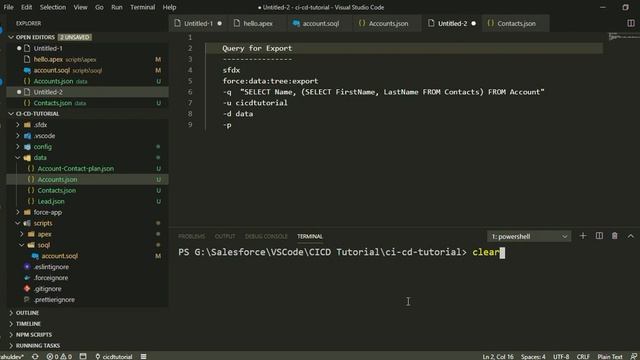Open the .gitignore file
The height and width of the screenshot is (360, 640).
tap(47, 289)
